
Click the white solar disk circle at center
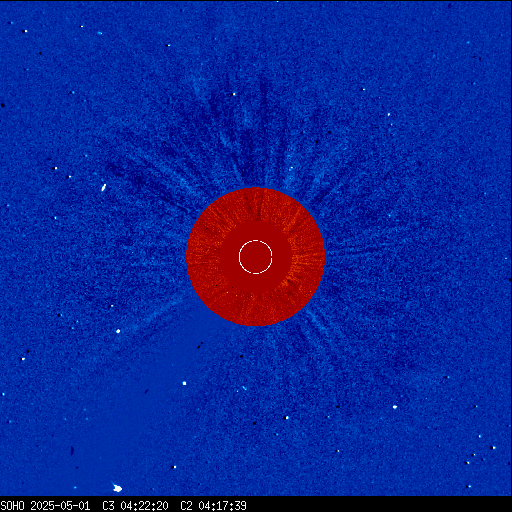click(255, 257)
